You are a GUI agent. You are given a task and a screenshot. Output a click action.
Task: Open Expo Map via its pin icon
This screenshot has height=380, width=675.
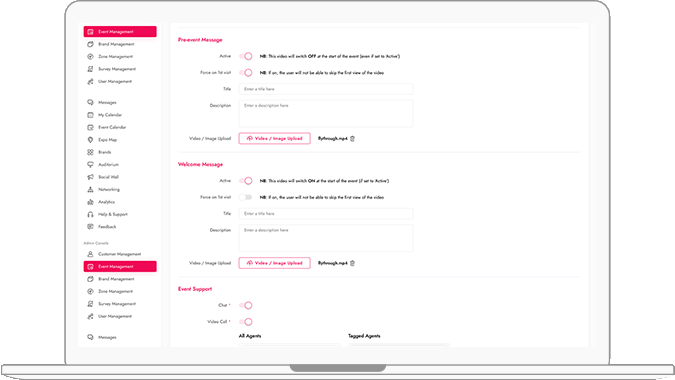(90, 140)
